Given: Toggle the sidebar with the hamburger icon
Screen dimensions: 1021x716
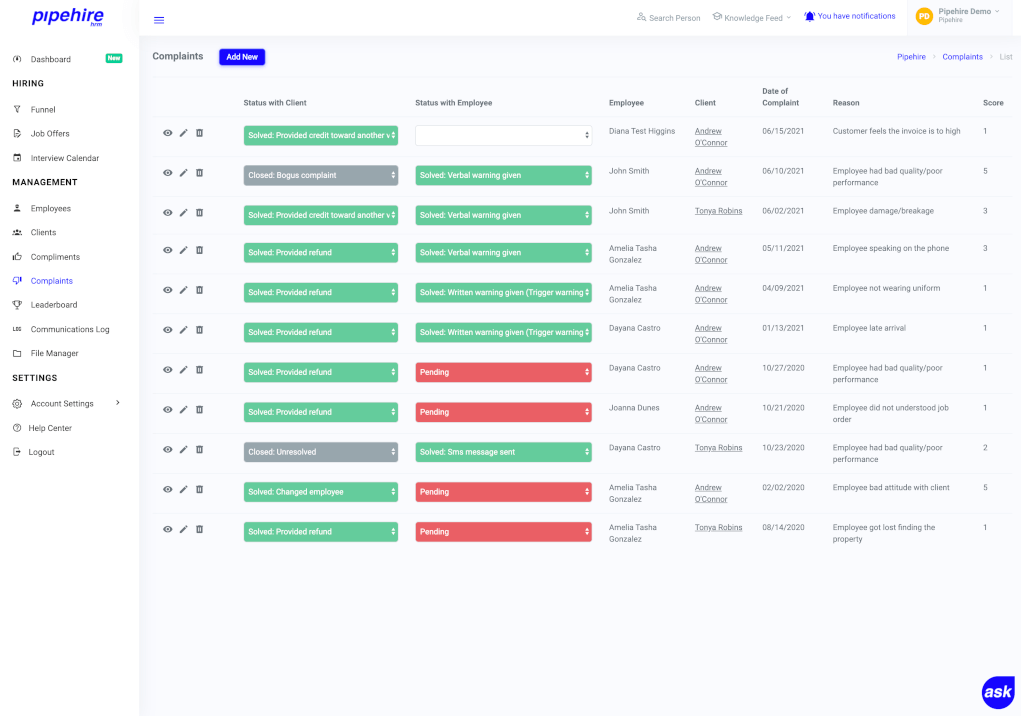Looking at the screenshot, I should pos(158,19).
